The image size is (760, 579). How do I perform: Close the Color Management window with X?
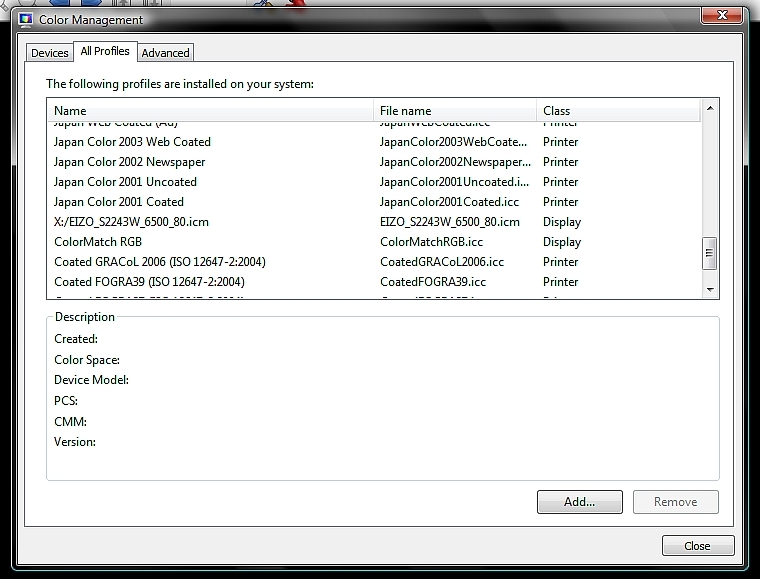coord(722,15)
